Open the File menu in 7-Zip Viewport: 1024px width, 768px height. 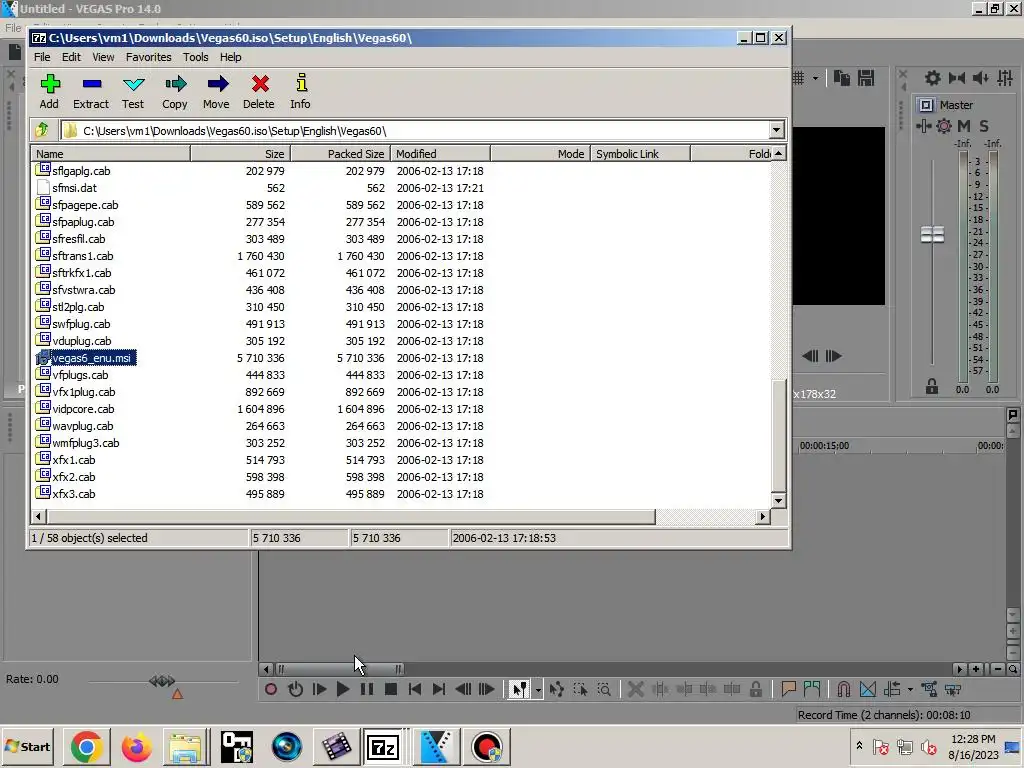pyautogui.click(x=42, y=57)
